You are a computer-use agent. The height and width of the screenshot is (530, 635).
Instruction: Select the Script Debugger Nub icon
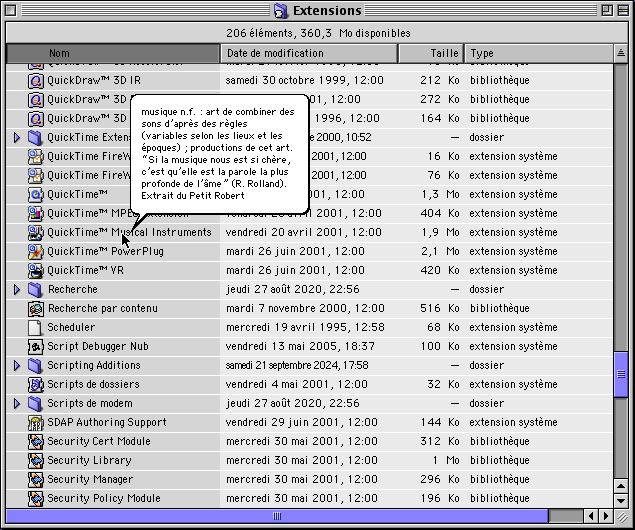[36, 347]
